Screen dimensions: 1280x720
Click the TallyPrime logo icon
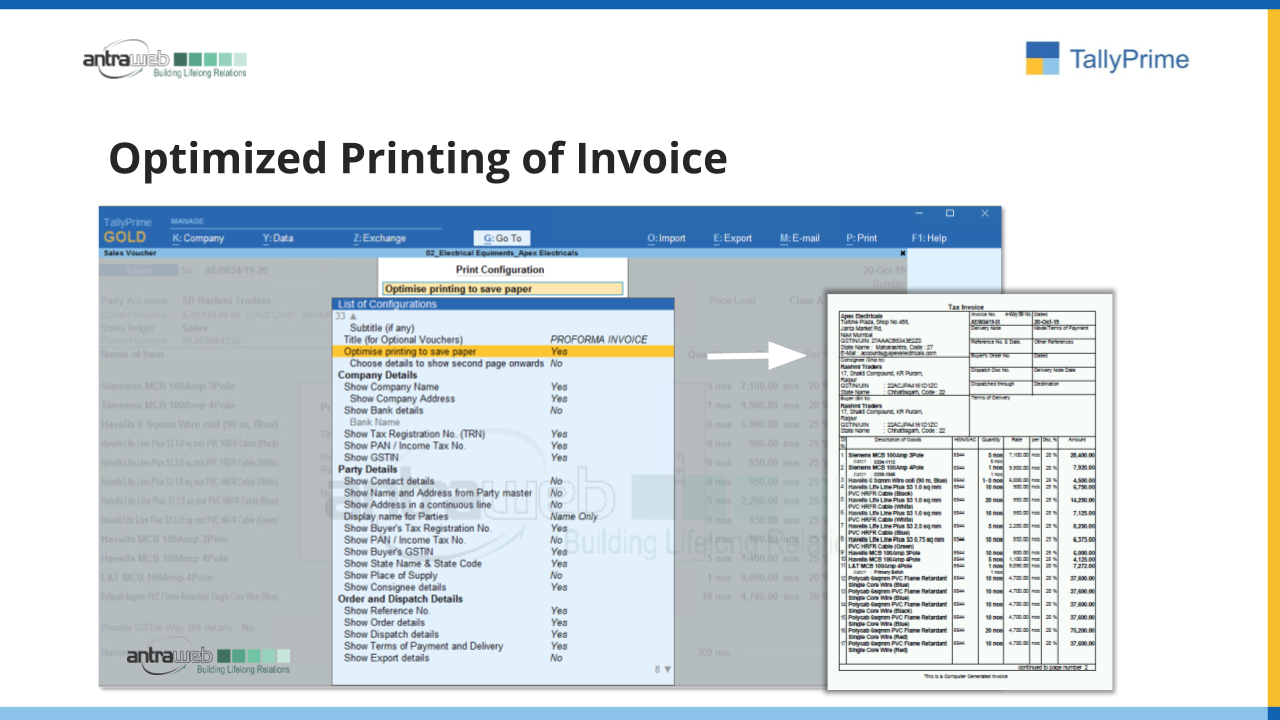pyautogui.click(x=1042, y=58)
